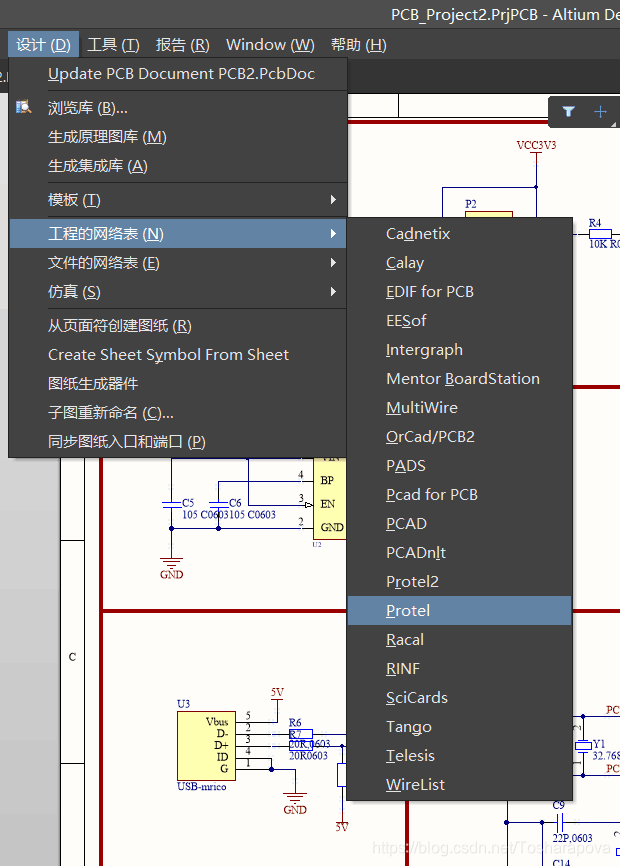This screenshot has width=620, height=866.
Task: Select Pcad for PCB netlist format
Action: pyautogui.click(x=459, y=495)
